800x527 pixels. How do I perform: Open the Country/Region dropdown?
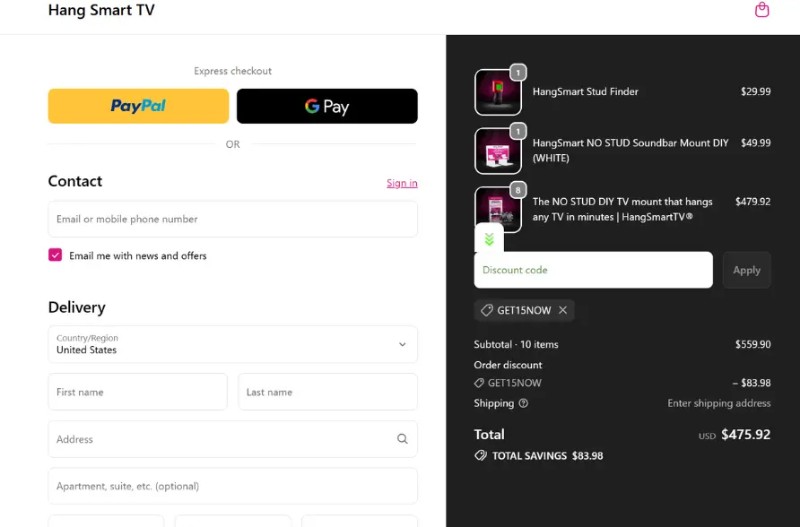[233, 344]
